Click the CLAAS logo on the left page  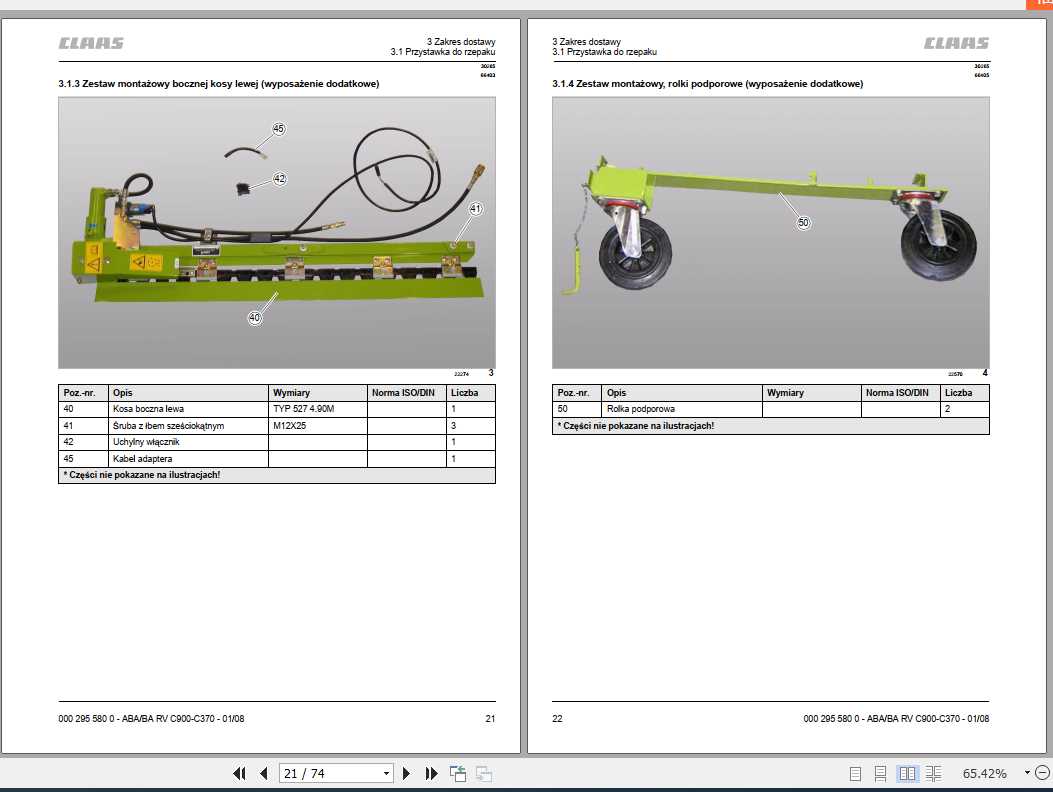92,43
